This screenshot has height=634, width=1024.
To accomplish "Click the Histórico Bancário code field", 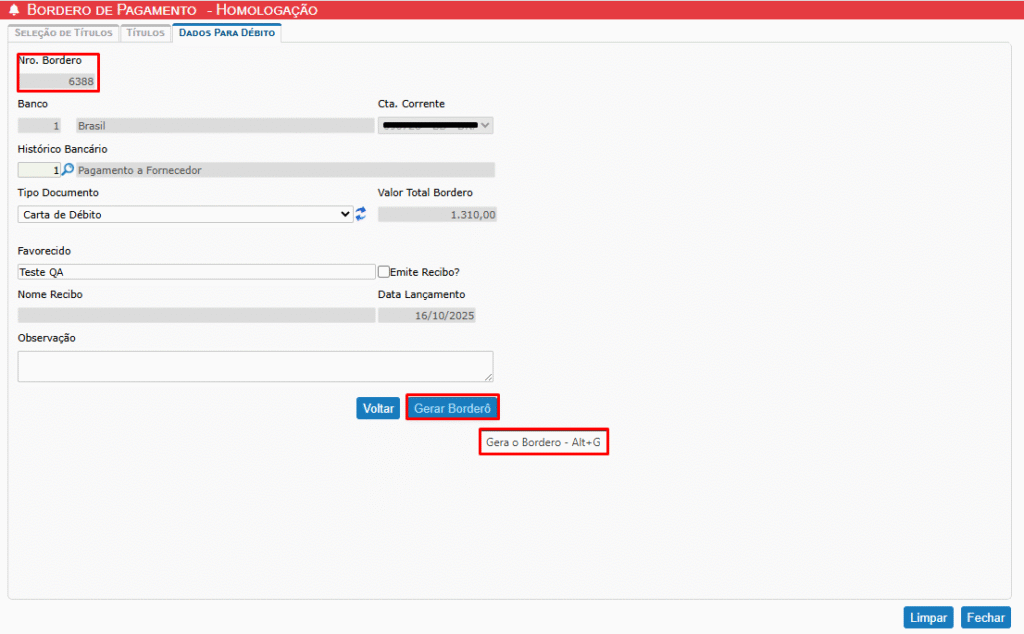I will point(39,170).
